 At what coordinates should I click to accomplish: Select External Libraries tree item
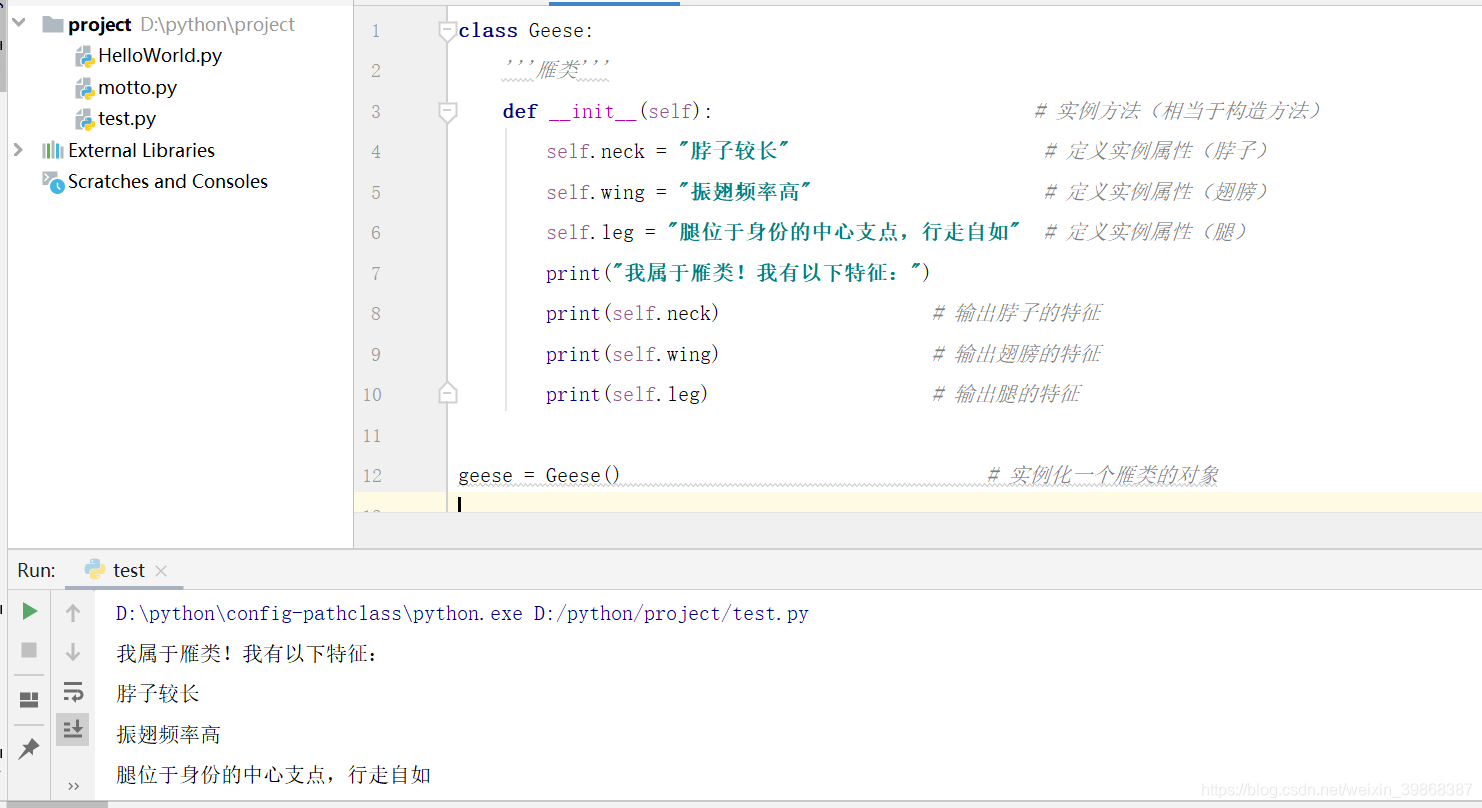[141, 150]
